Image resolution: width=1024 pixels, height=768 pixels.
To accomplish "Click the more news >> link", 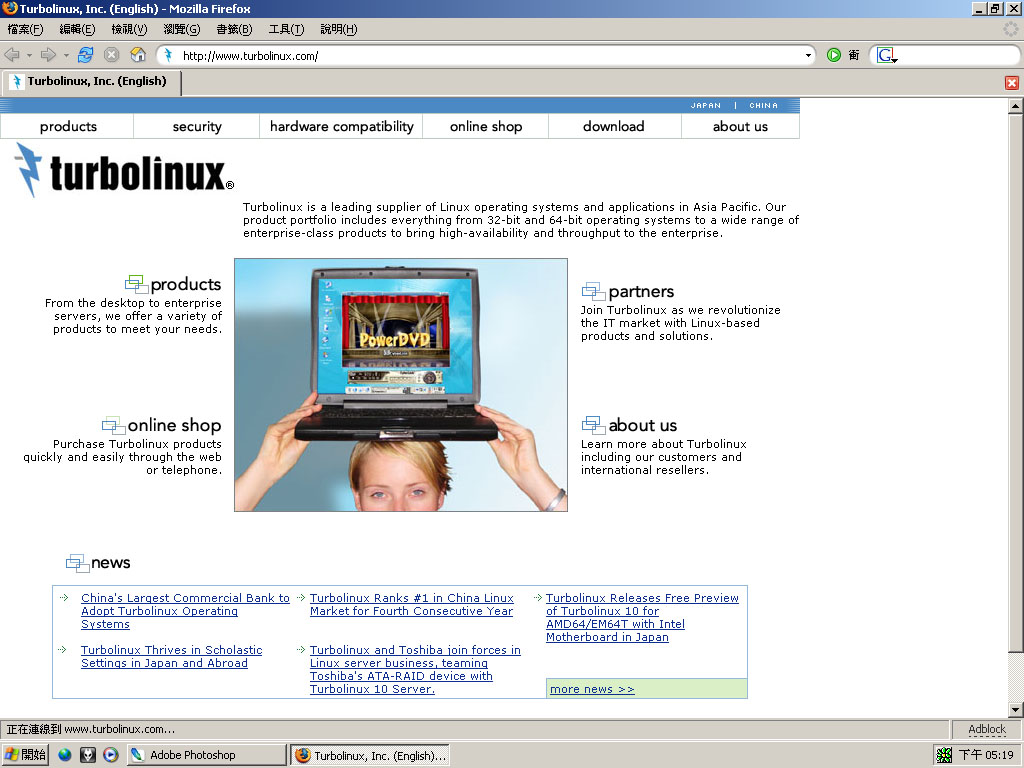I will click(592, 690).
